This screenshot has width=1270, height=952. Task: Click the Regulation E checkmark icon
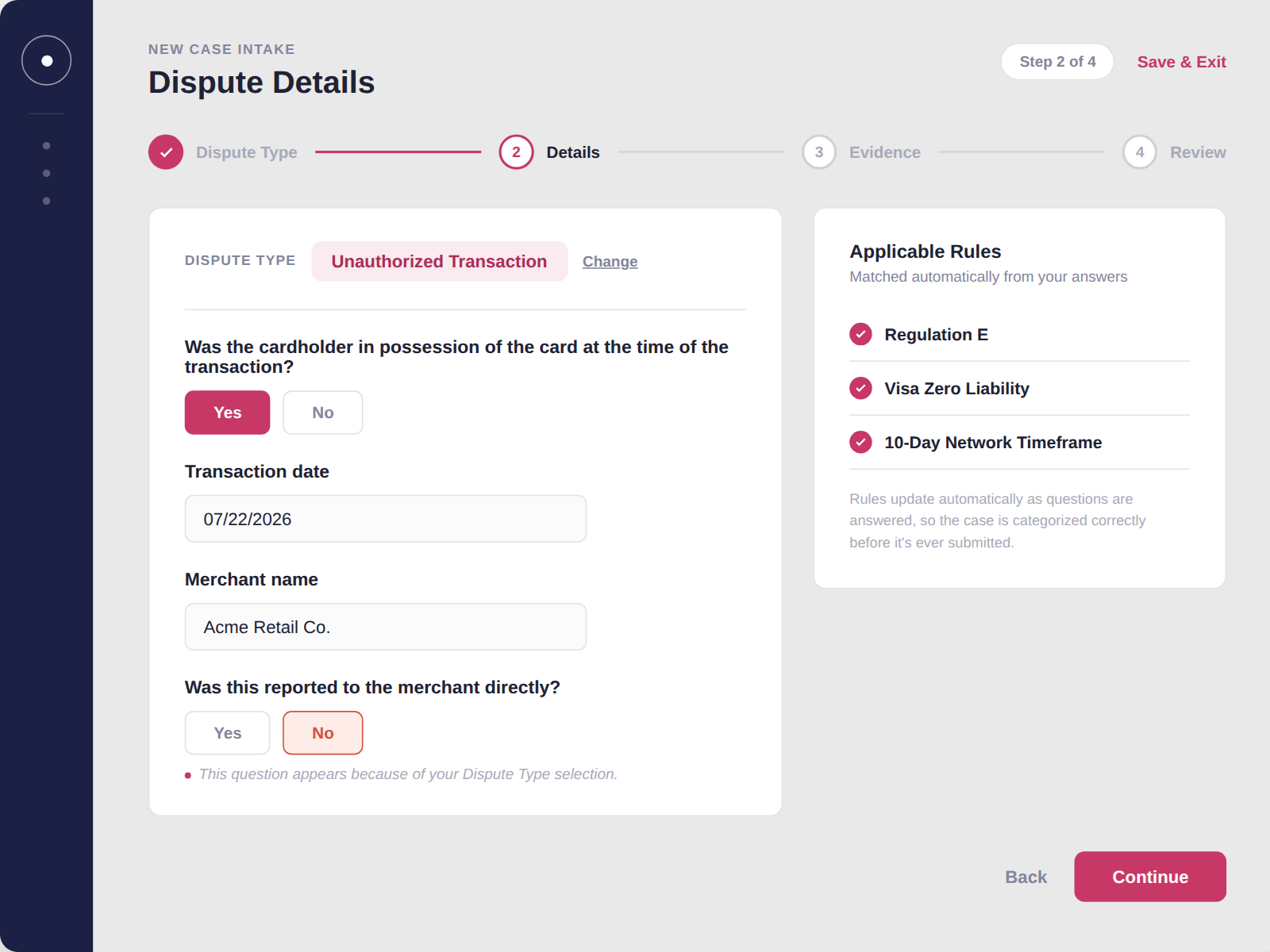(860, 334)
